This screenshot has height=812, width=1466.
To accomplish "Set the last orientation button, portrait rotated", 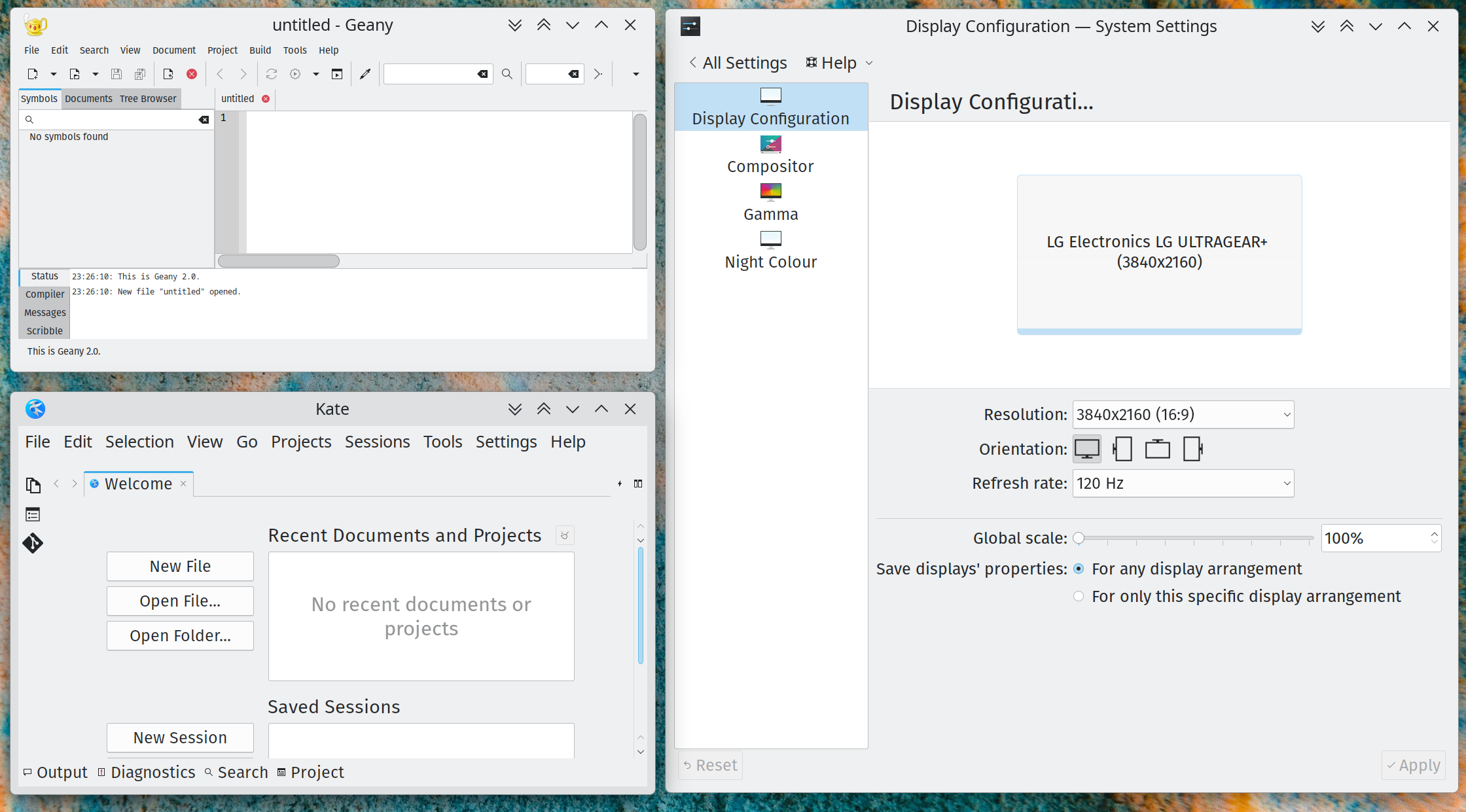I will pos(1193,449).
